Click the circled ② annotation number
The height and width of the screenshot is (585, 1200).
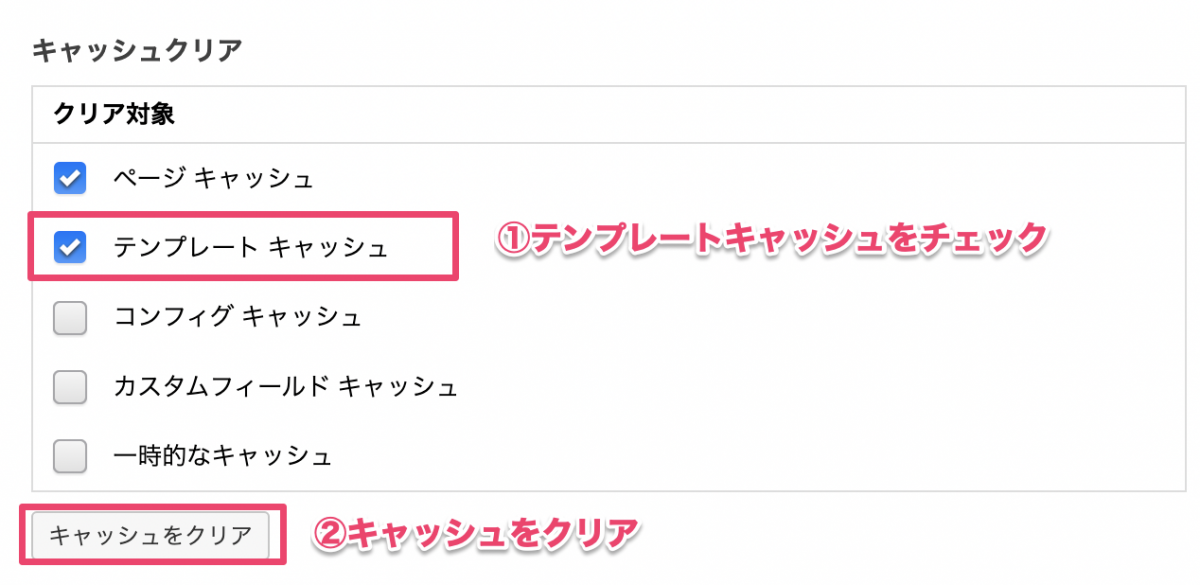[328, 533]
